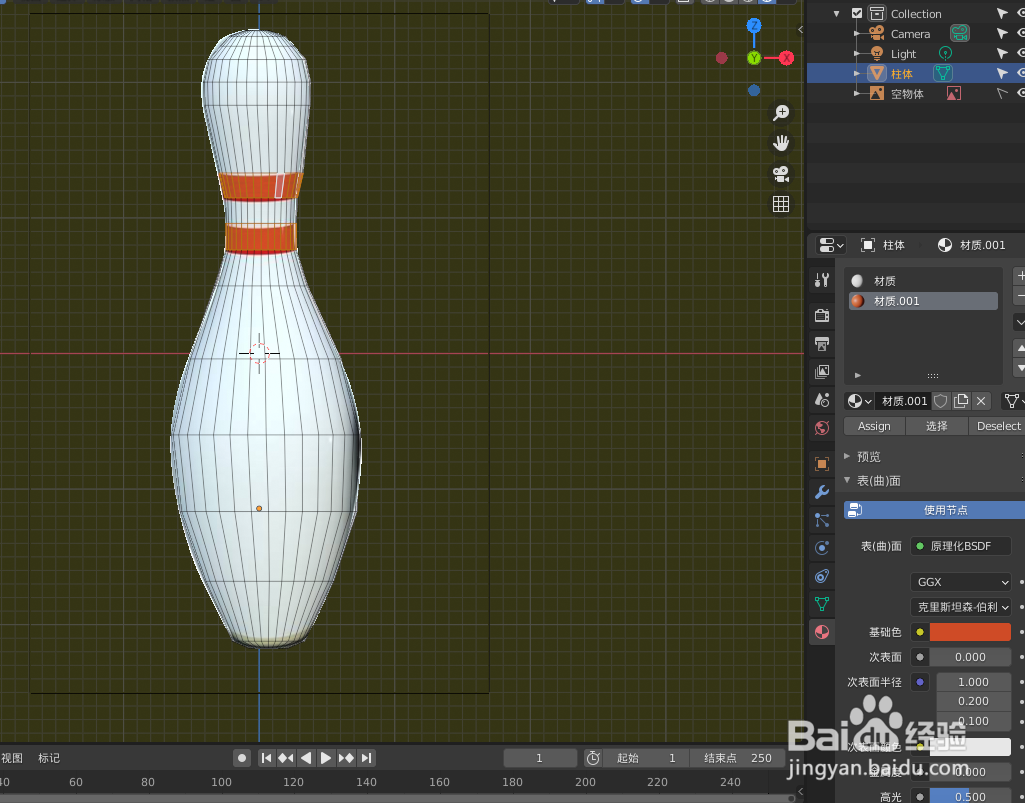The height and width of the screenshot is (803, 1025).
Task: Click the hand pan icon in viewport
Action: coord(780,142)
